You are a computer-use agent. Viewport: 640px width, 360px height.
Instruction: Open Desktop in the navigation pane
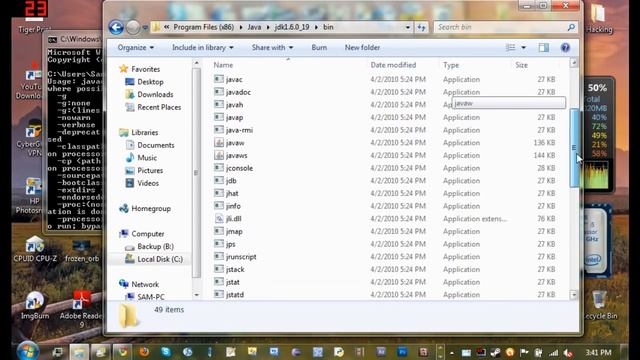[x=150, y=82]
